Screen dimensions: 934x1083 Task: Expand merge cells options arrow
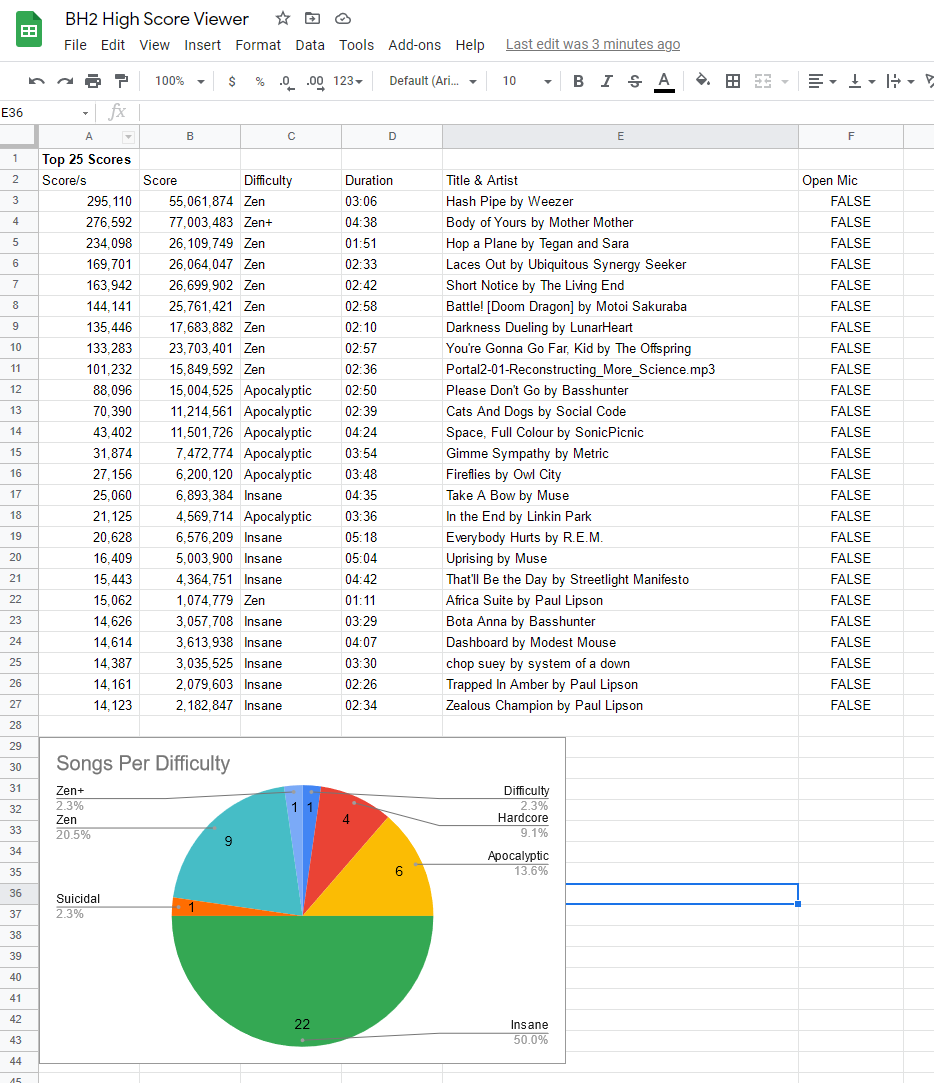(x=785, y=82)
